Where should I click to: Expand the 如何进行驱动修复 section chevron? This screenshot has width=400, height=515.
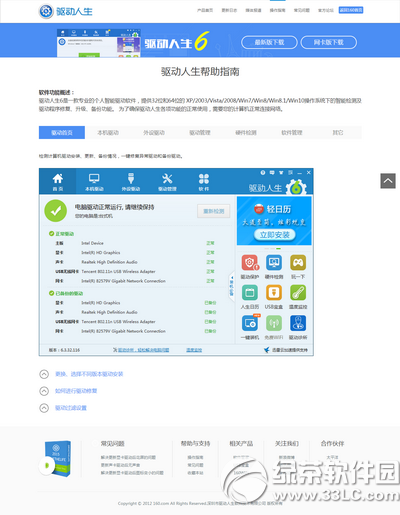[x=44, y=391]
